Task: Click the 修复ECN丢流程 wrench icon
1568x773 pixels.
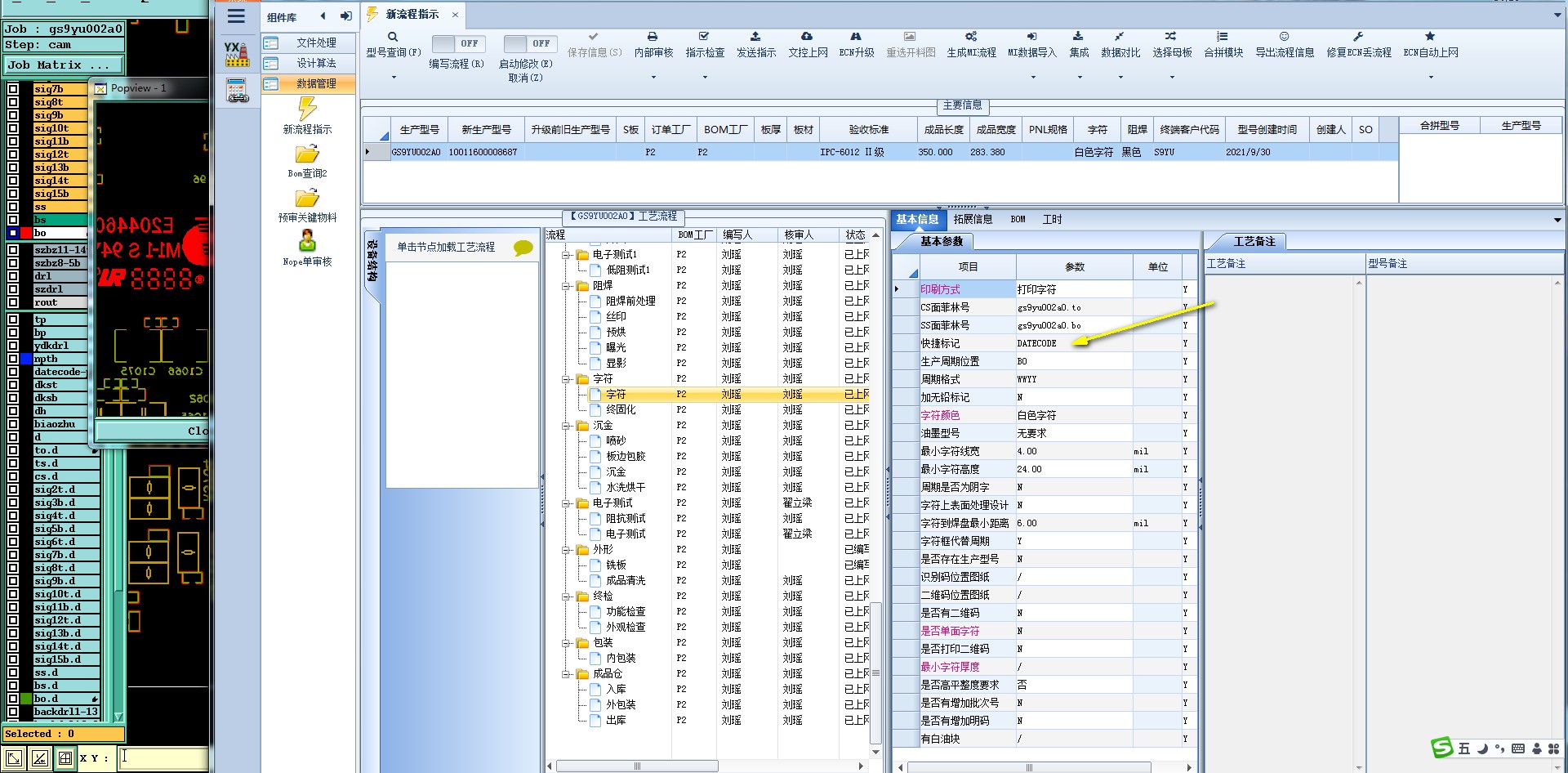Action: pyautogui.click(x=1358, y=37)
